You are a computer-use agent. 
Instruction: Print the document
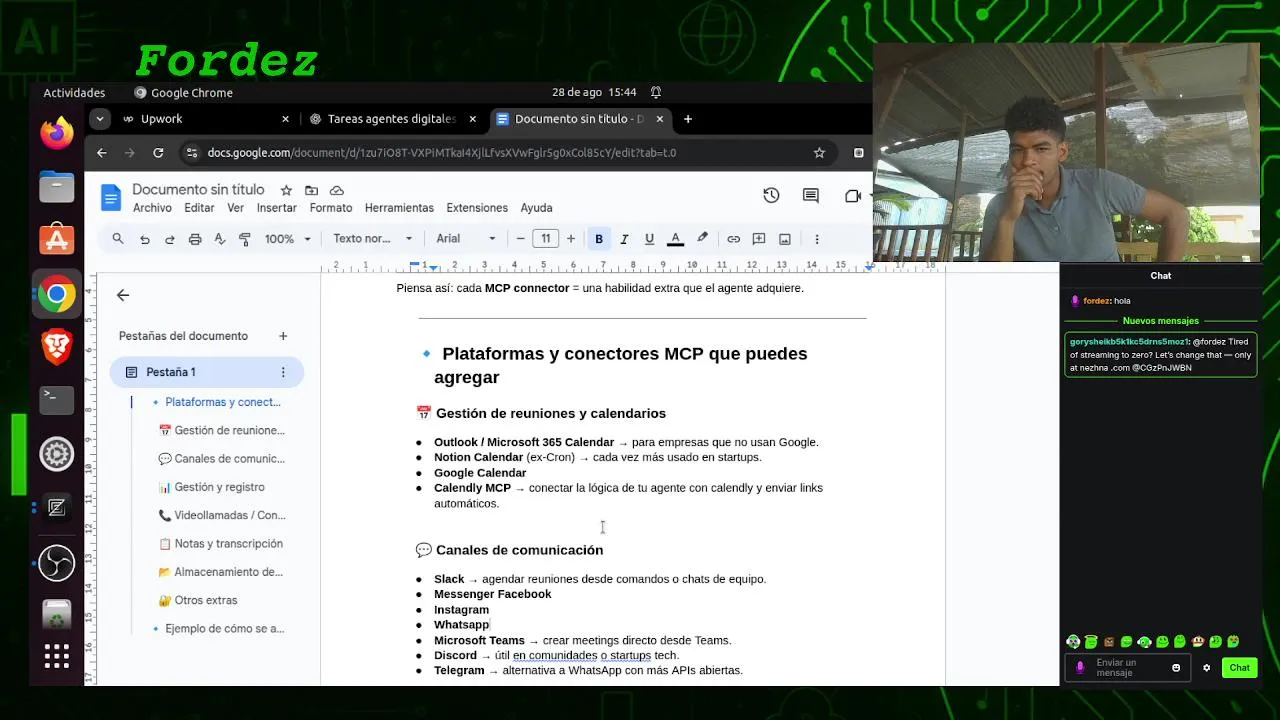click(x=195, y=239)
